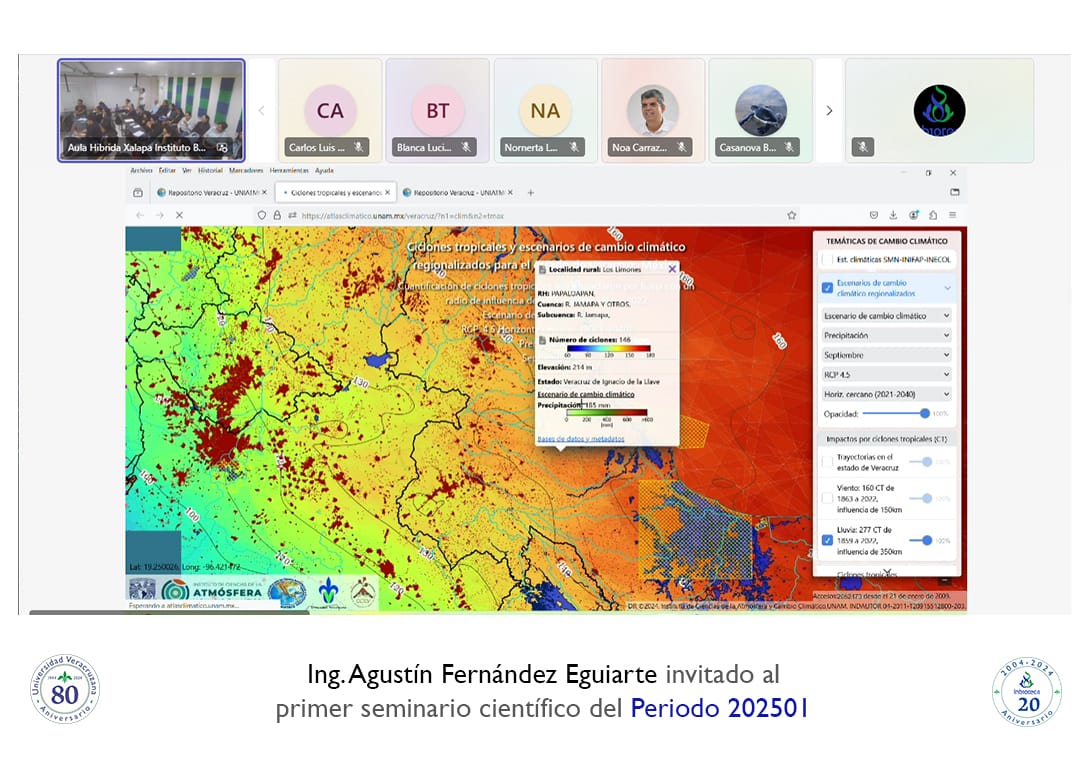Open the RCP 4.5 scenario dropdown
This screenshot has height=760, width=1090.
point(886,375)
